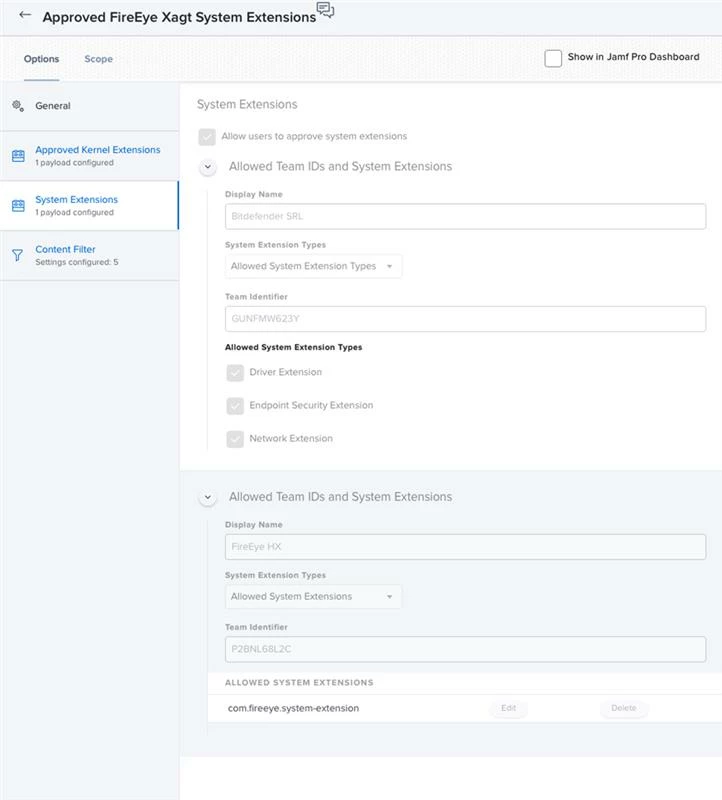Open the comments speech bubble icon
Screen dimensions: 722x800
(x=325, y=9)
